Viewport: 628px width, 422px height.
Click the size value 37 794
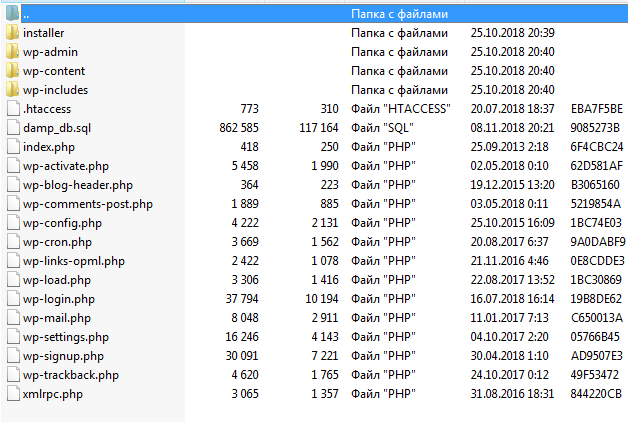coord(242,299)
